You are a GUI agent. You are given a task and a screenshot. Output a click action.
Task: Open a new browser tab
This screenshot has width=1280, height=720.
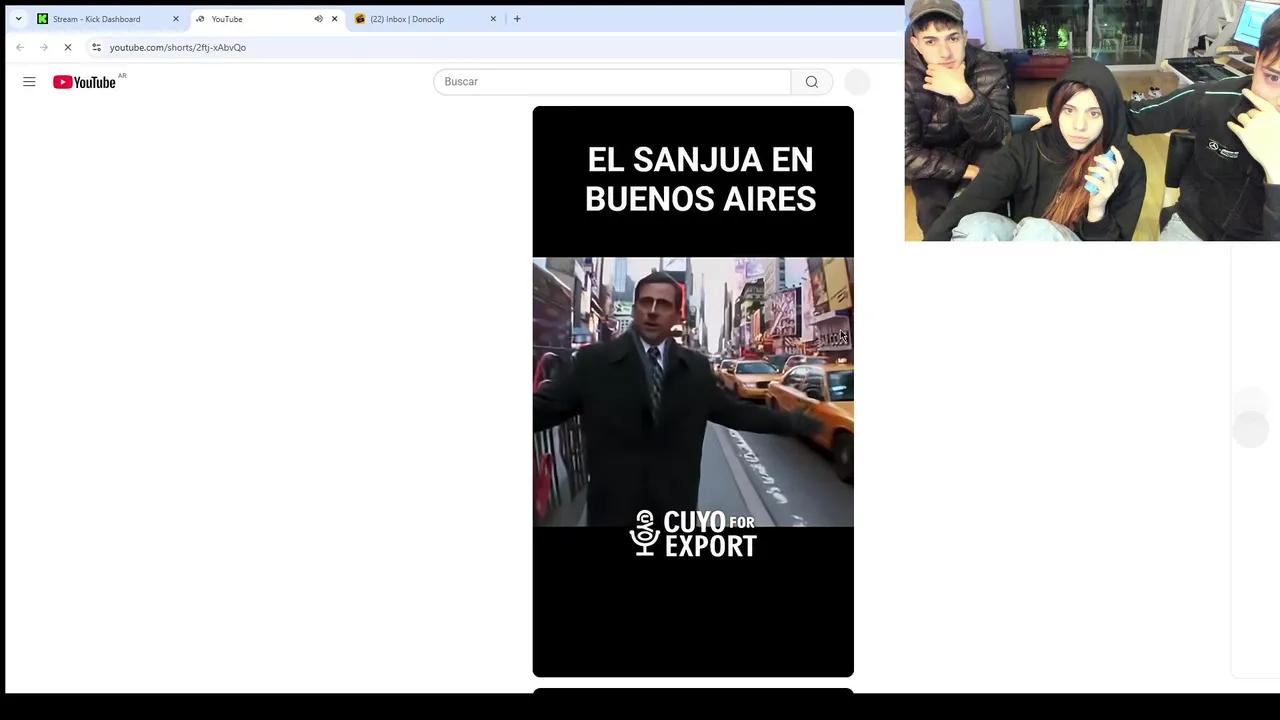[x=517, y=19]
